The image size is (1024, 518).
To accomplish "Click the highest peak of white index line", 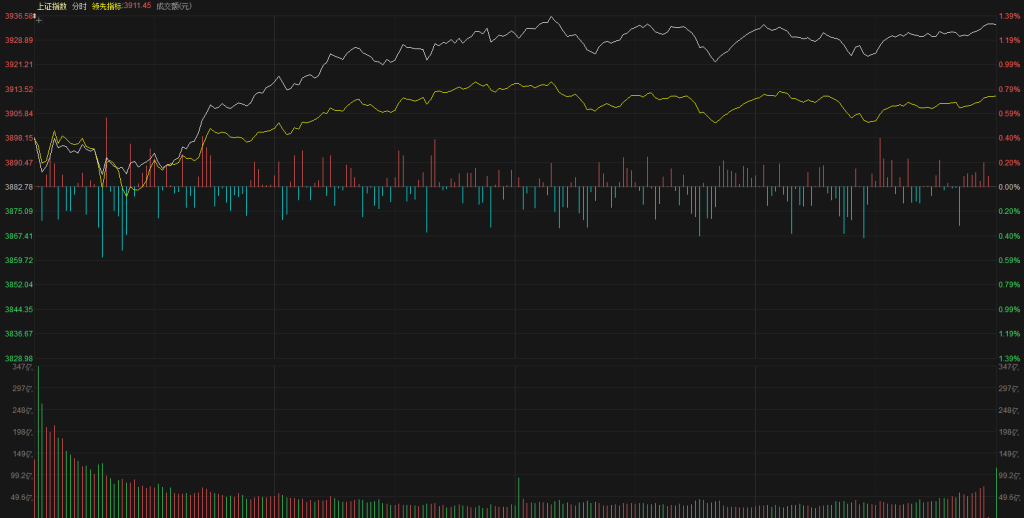I will point(551,17).
